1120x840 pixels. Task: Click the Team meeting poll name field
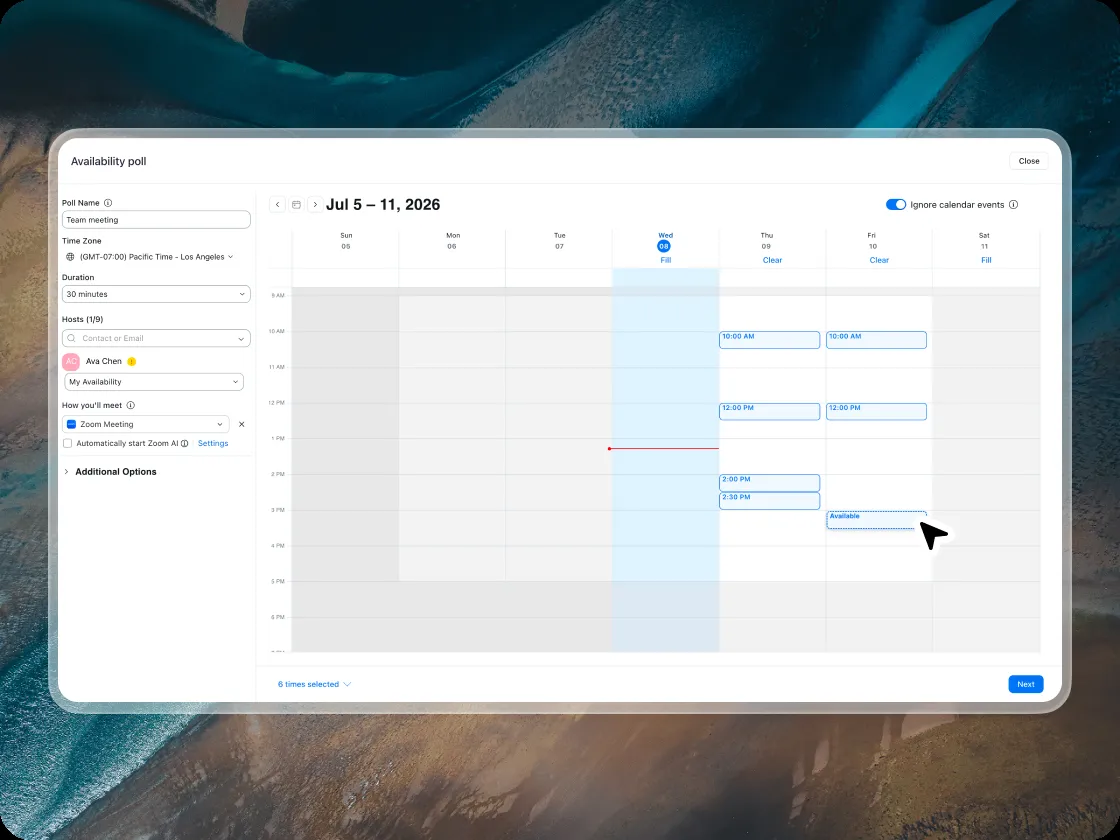156,220
